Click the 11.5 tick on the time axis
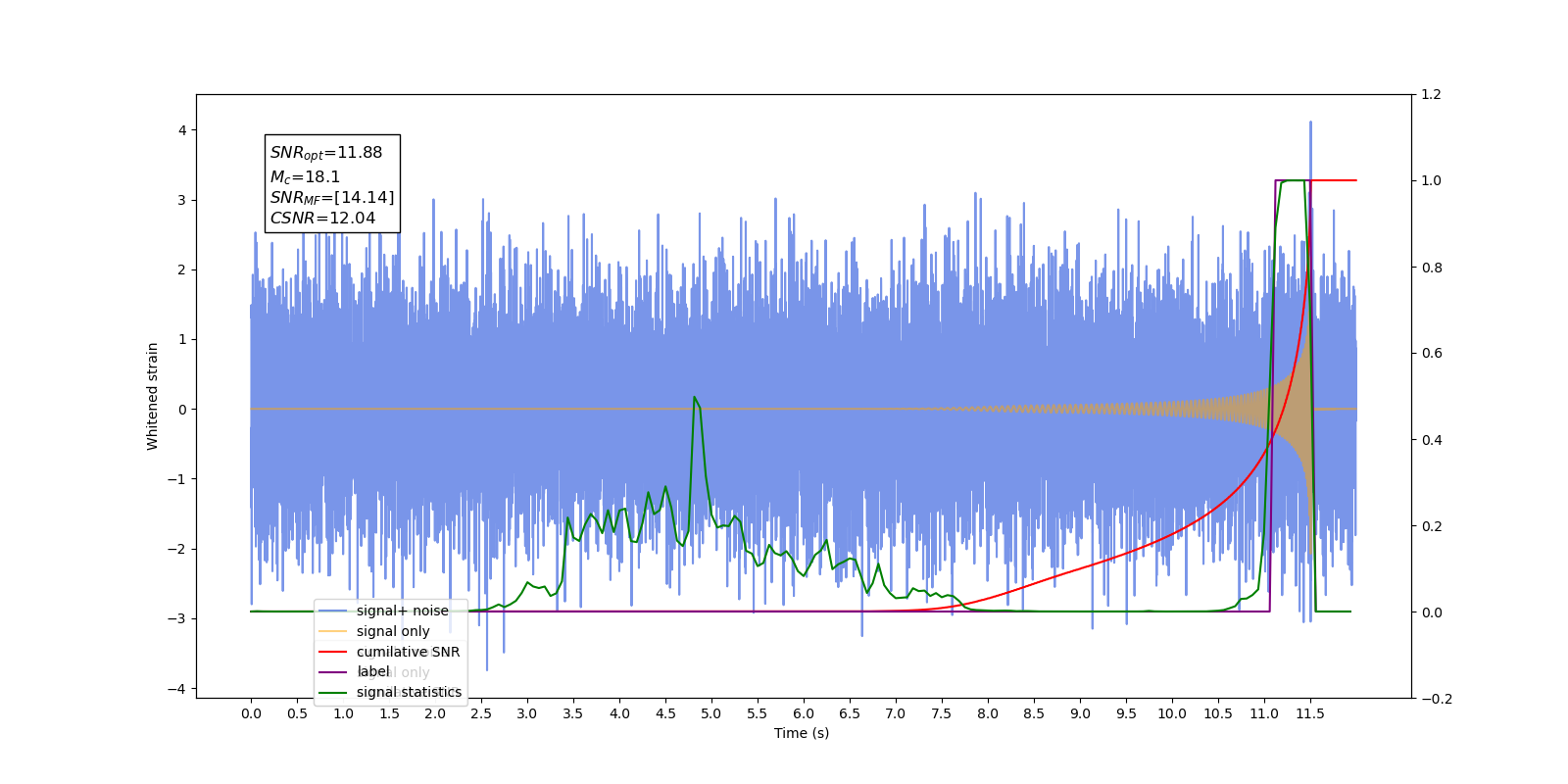 [x=1310, y=713]
